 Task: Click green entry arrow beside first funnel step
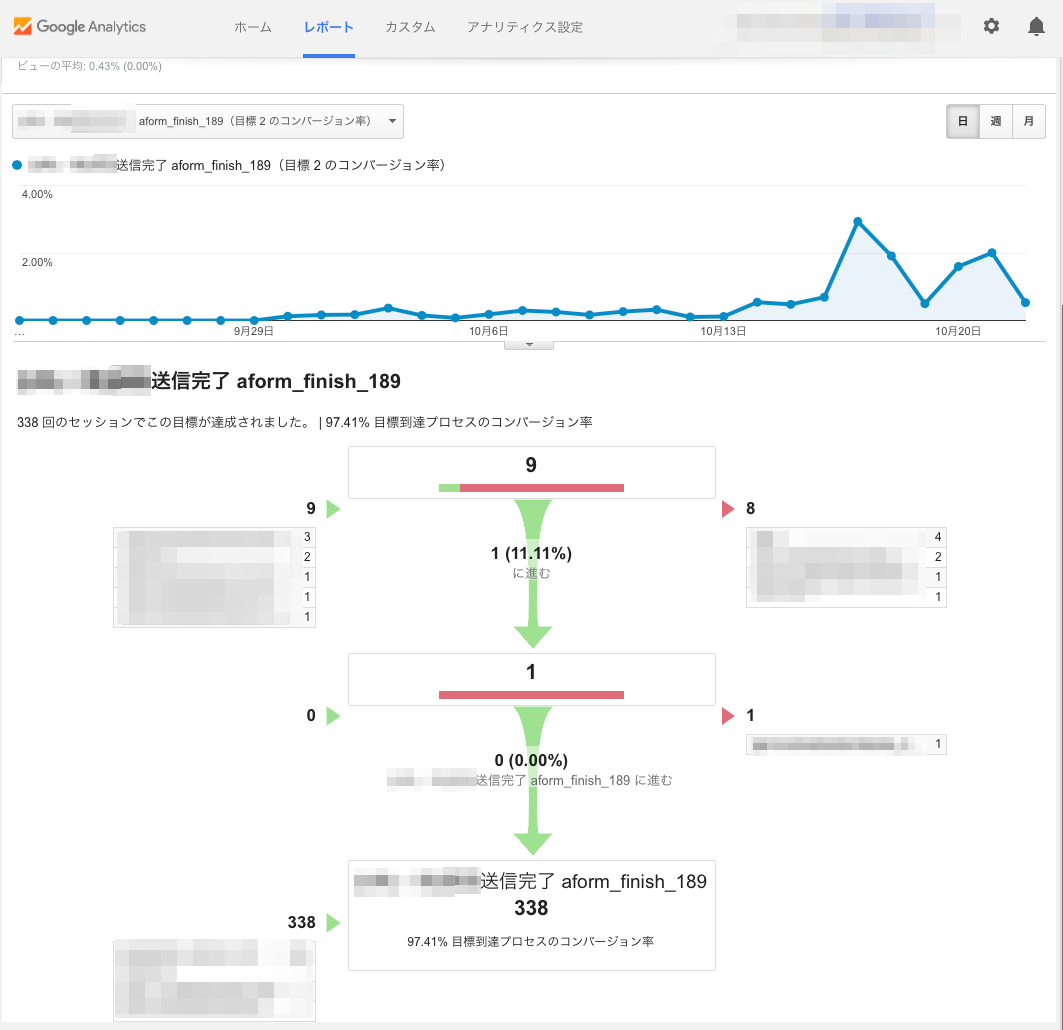pos(334,509)
